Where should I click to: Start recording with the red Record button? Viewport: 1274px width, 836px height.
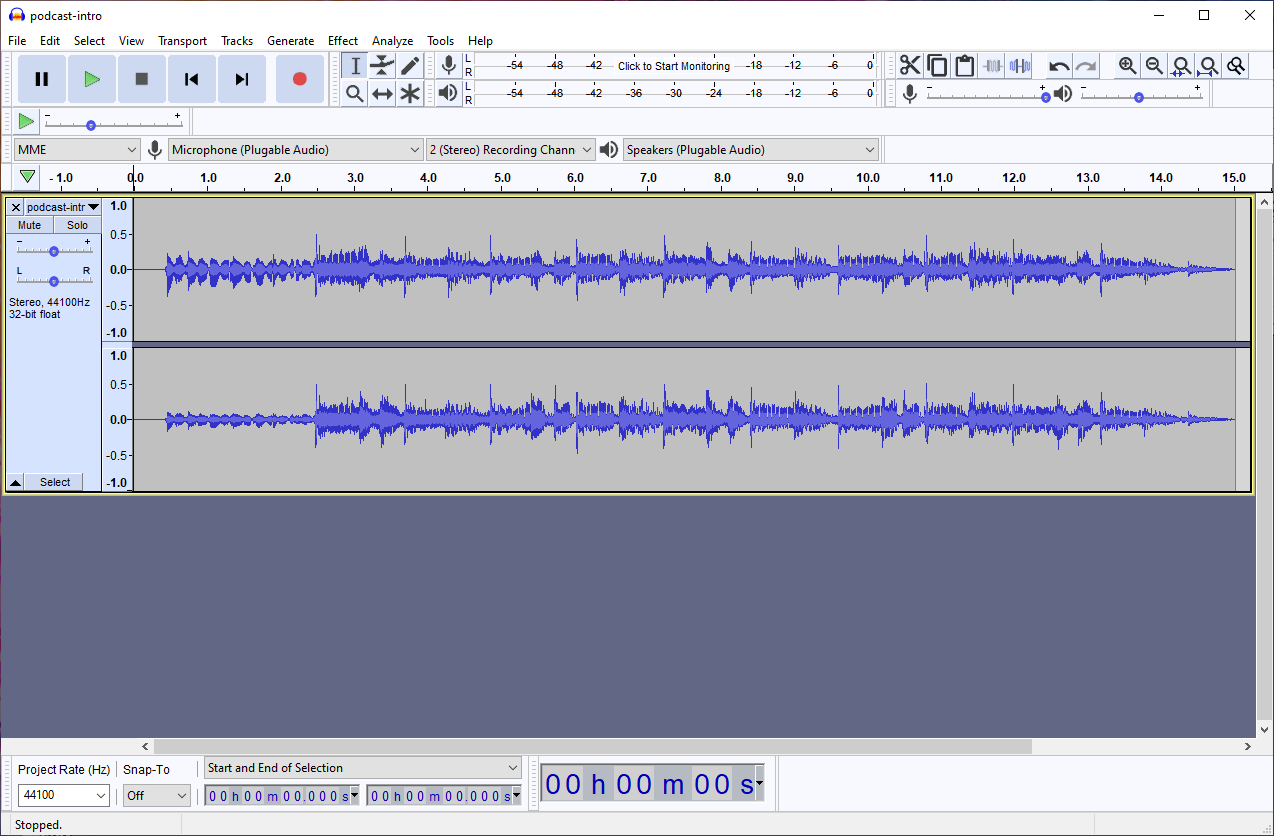coord(299,79)
